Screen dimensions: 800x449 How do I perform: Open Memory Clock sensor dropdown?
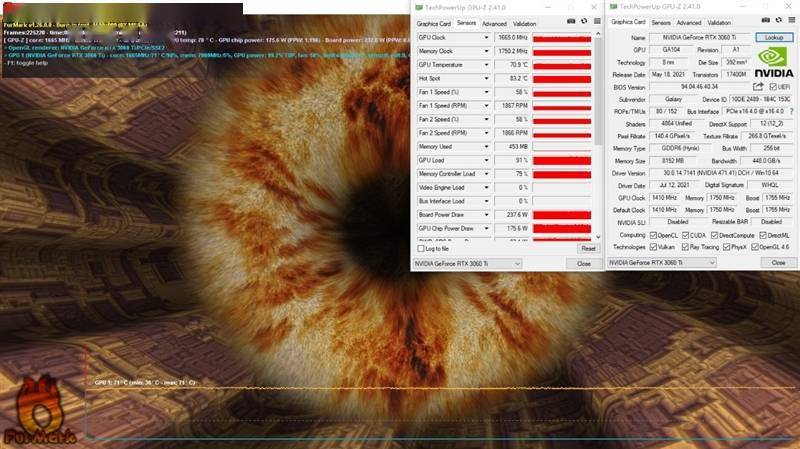[x=486, y=51]
